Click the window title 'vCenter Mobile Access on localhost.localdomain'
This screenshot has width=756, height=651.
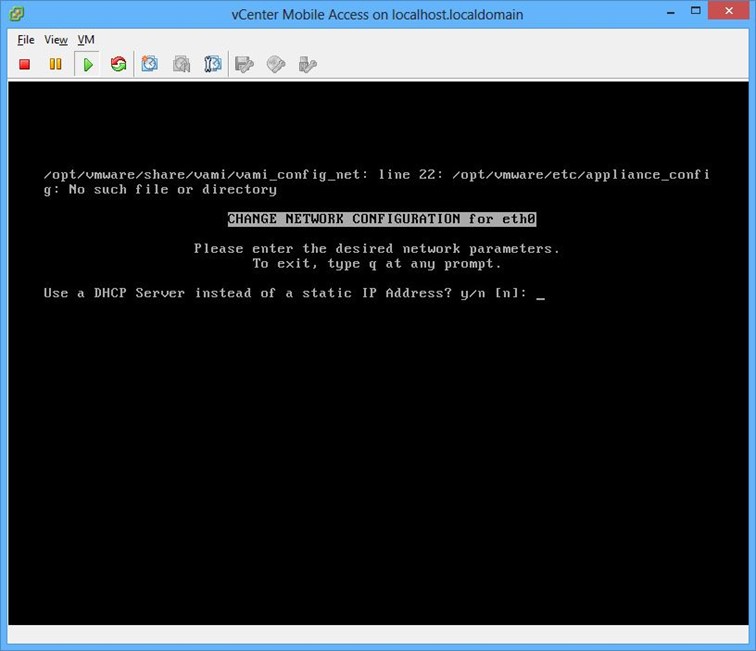tap(378, 14)
